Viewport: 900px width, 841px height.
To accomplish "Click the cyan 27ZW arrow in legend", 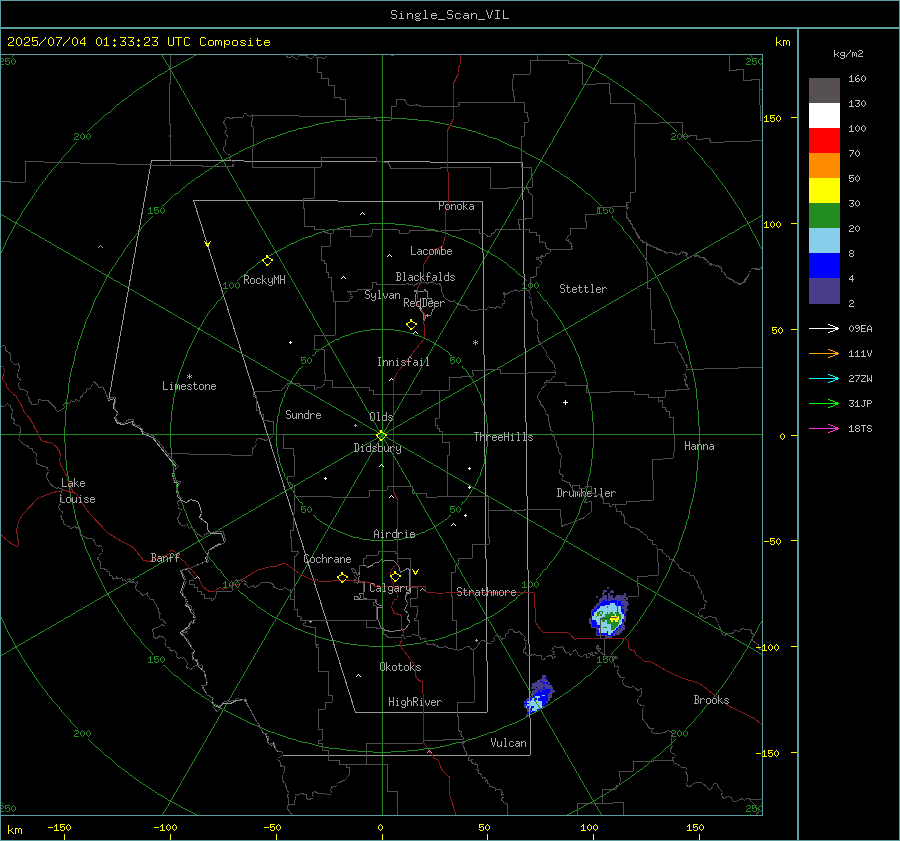I will tap(824, 379).
